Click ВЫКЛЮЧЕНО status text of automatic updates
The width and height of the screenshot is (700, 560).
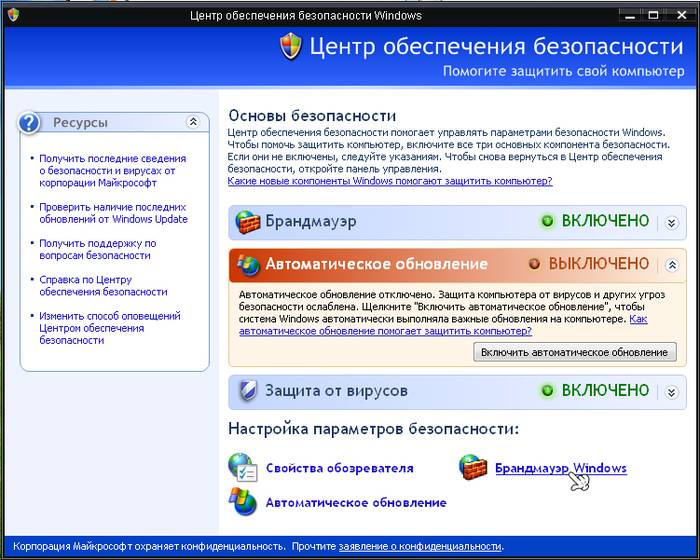[x=599, y=263]
